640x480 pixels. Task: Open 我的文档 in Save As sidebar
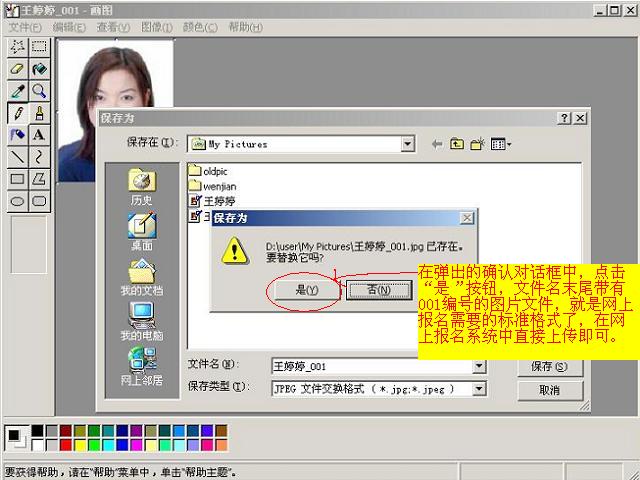[142, 278]
